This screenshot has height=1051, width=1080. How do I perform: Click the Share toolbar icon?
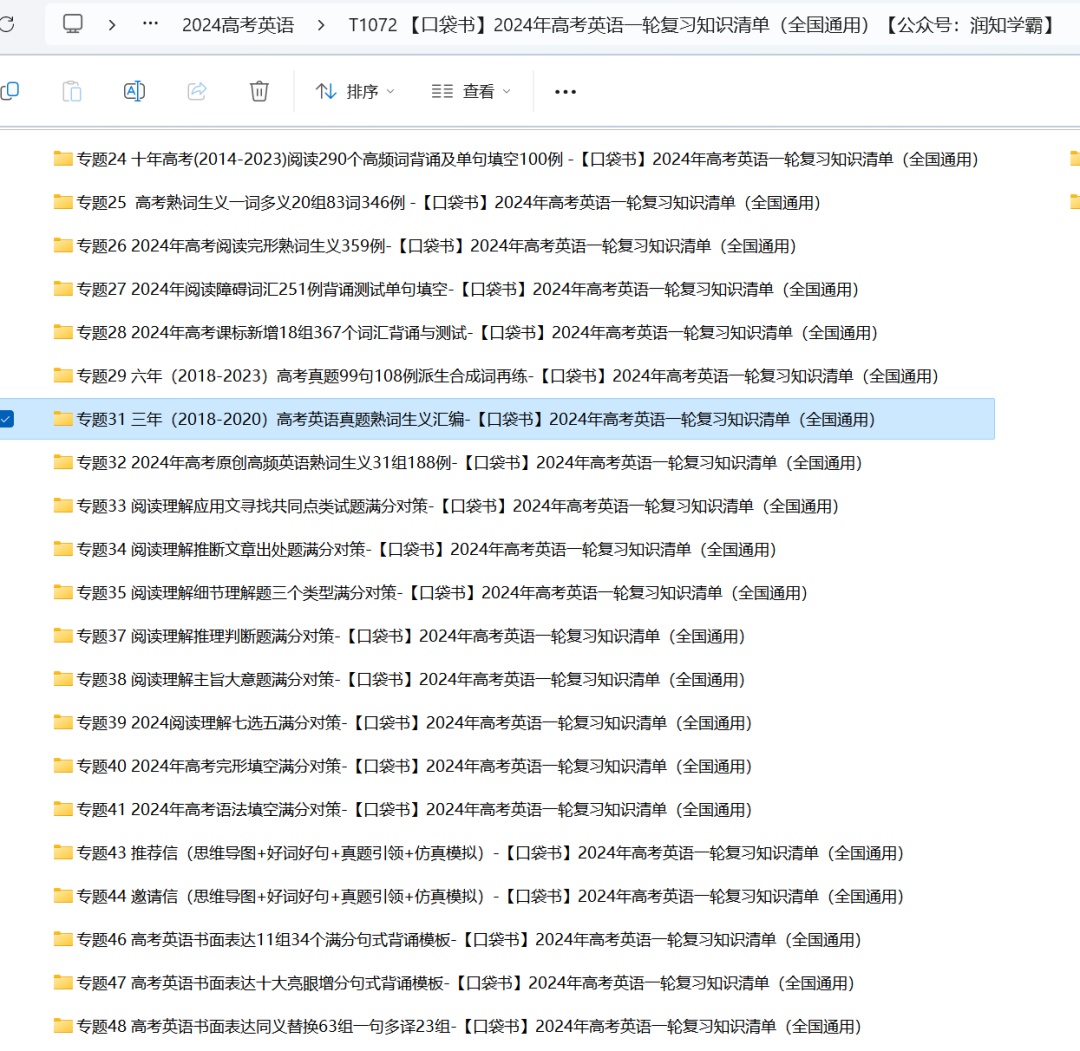(197, 91)
